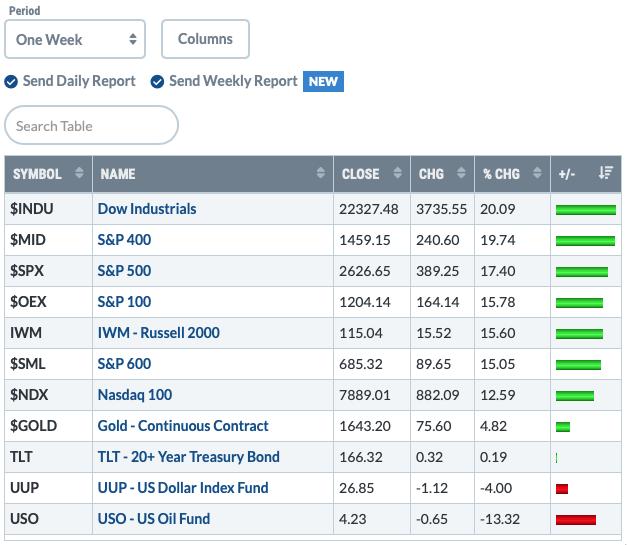Open the USO - US Oil Fund link
The width and height of the screenshot is (627, 545).
click(154, 519)
